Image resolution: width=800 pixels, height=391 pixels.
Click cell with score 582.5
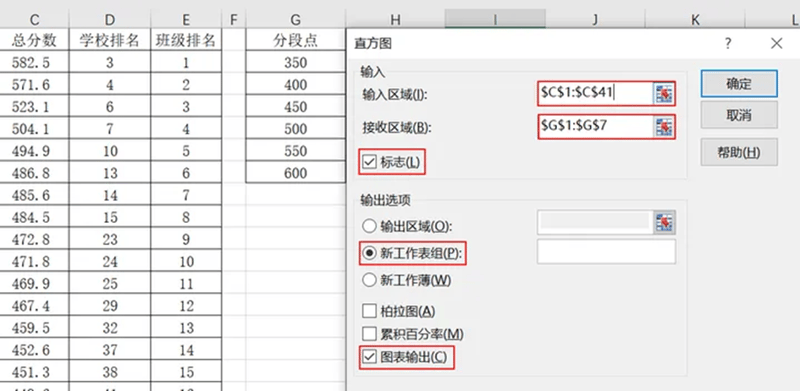click(34, 62)
